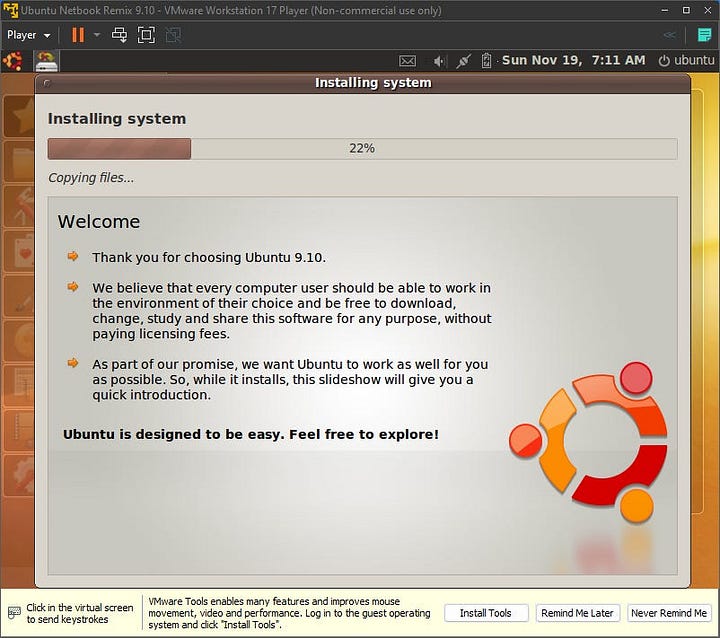
Task: Select the installer icon in Ubuntu panel
Action: tap(46, 62)
